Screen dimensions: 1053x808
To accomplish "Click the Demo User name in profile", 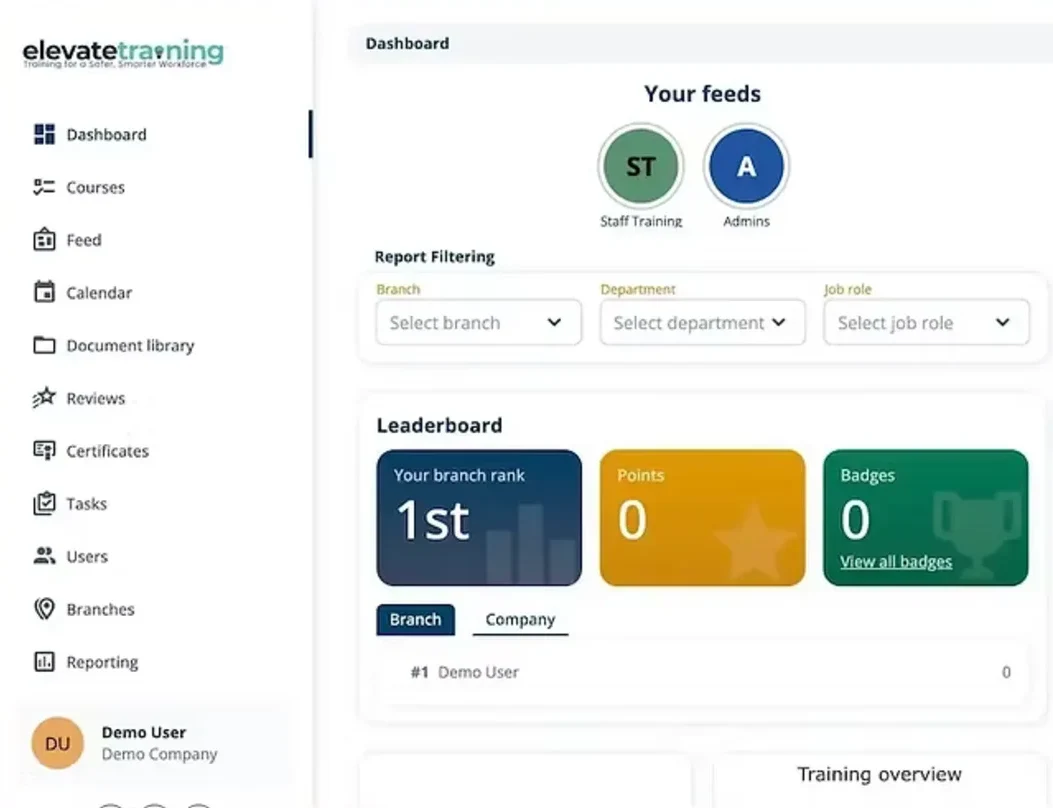I will point(144,732).
